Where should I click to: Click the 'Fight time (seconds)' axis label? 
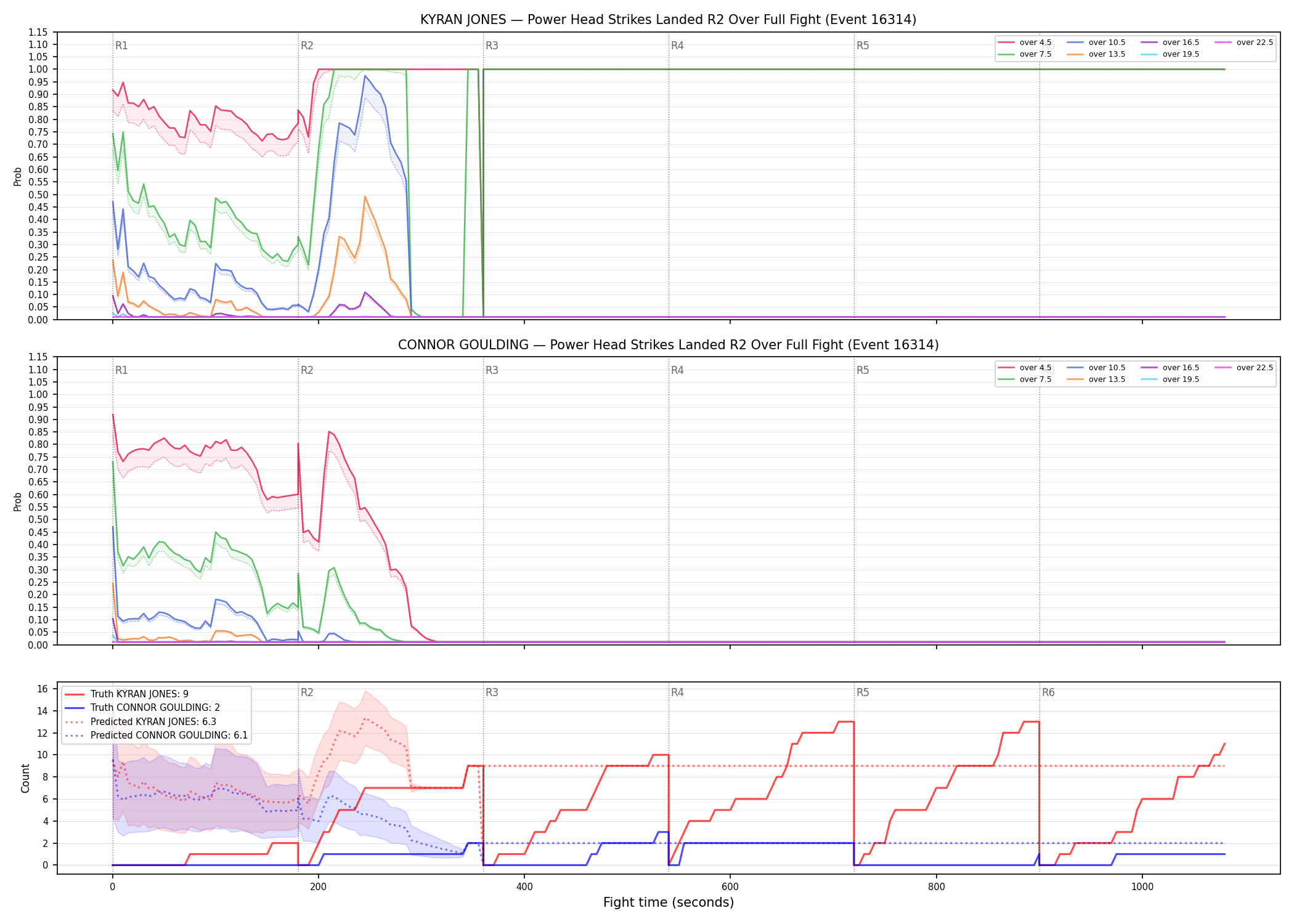669,902
